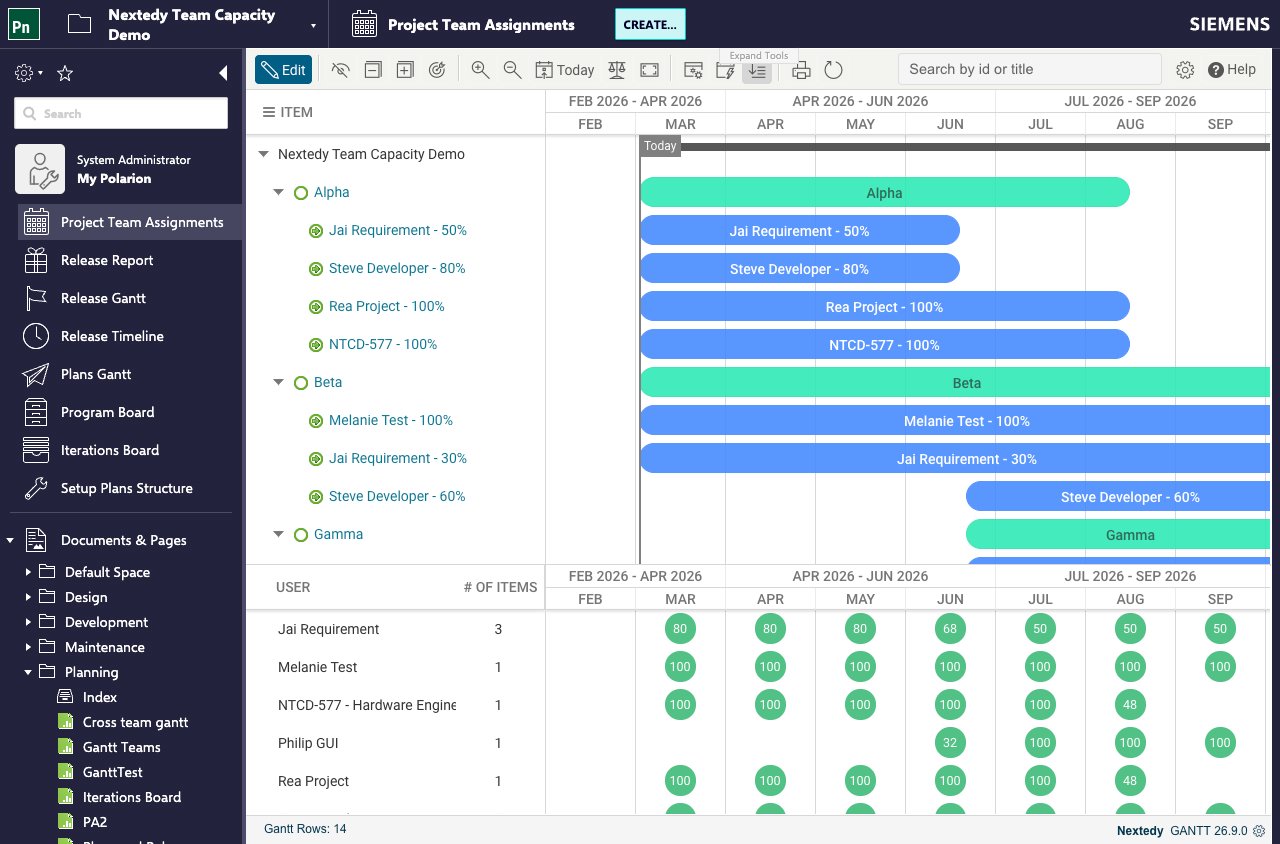Image resolution: width=1280 pixels, height=844 pixels.
Task: Expand the Design folder
Action: [28, 597]
